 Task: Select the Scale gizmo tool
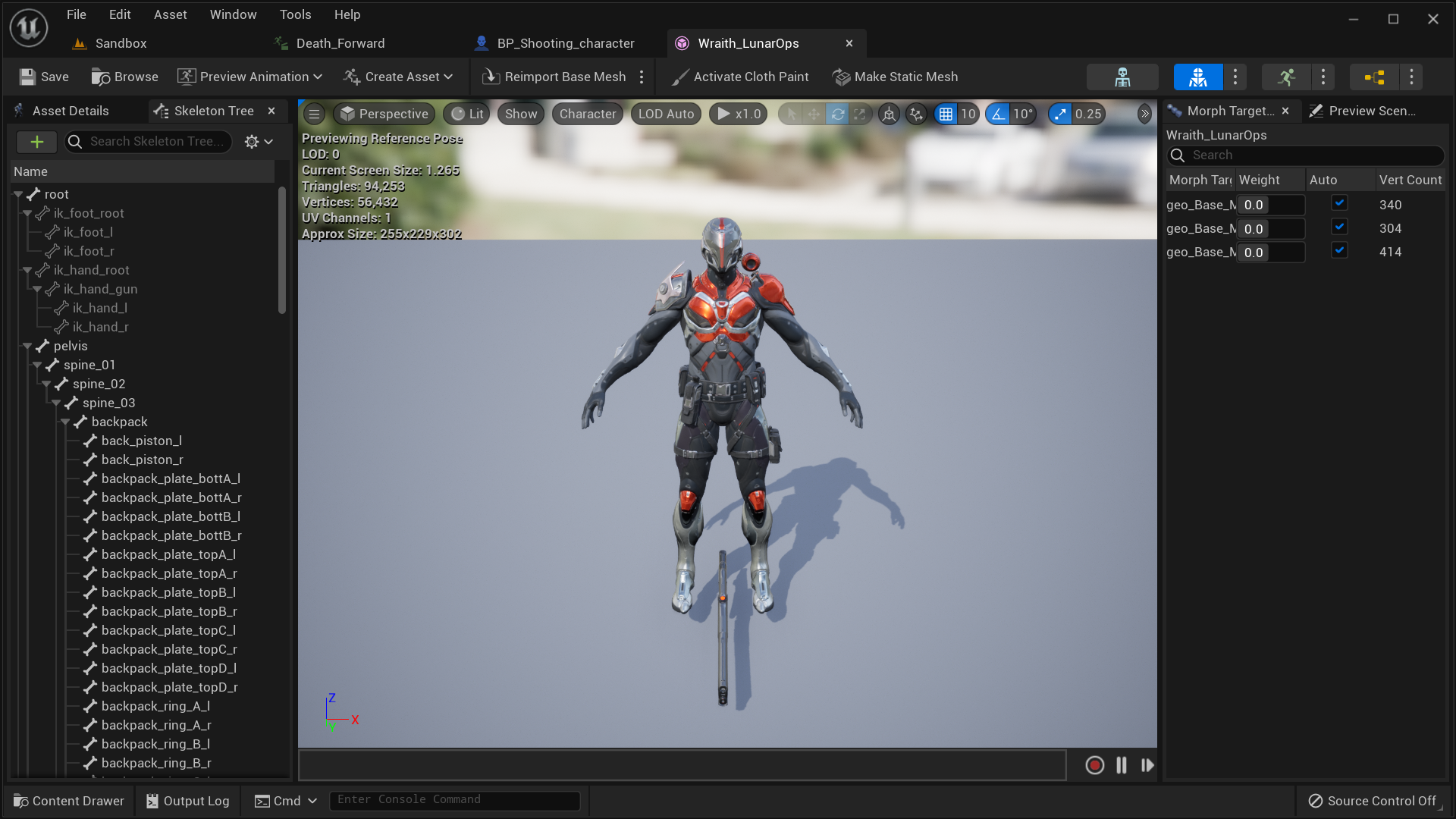click(860, 114)
